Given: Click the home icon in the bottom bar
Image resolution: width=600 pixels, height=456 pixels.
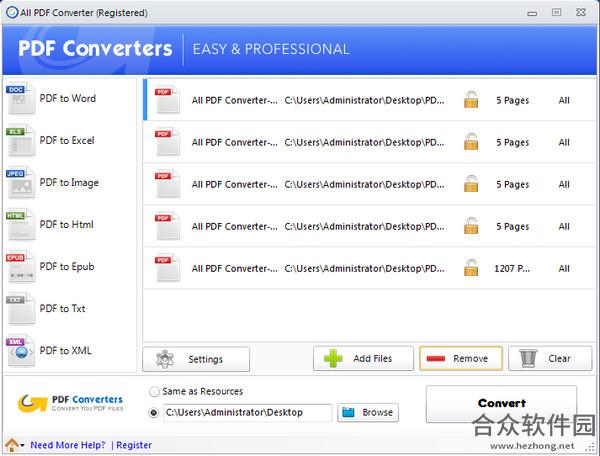Looking at the screenshot, I should coord(12,445).
